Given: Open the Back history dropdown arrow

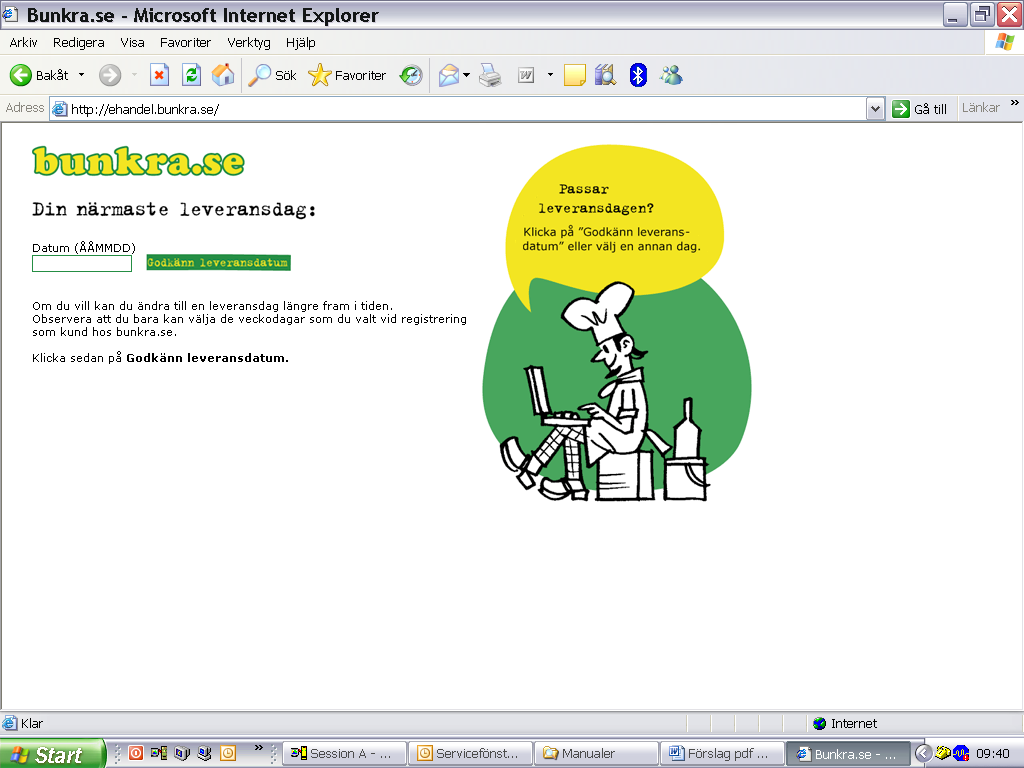Looking at the screenshot, I should coord(82,75).
